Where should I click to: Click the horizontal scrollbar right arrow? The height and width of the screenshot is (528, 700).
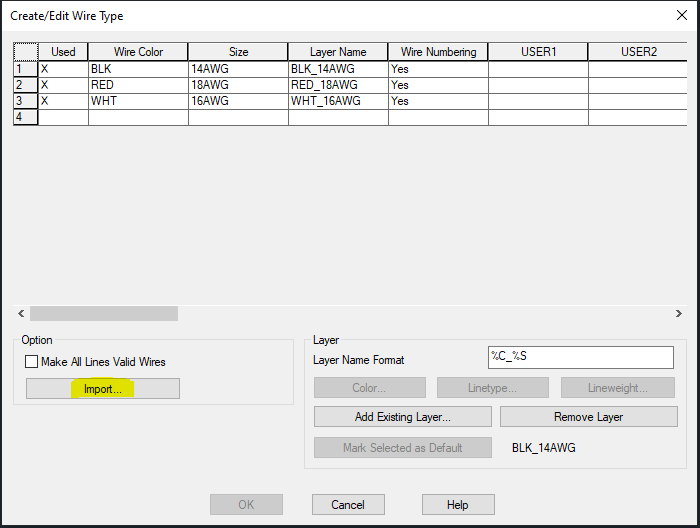click(x=679, y=313)
